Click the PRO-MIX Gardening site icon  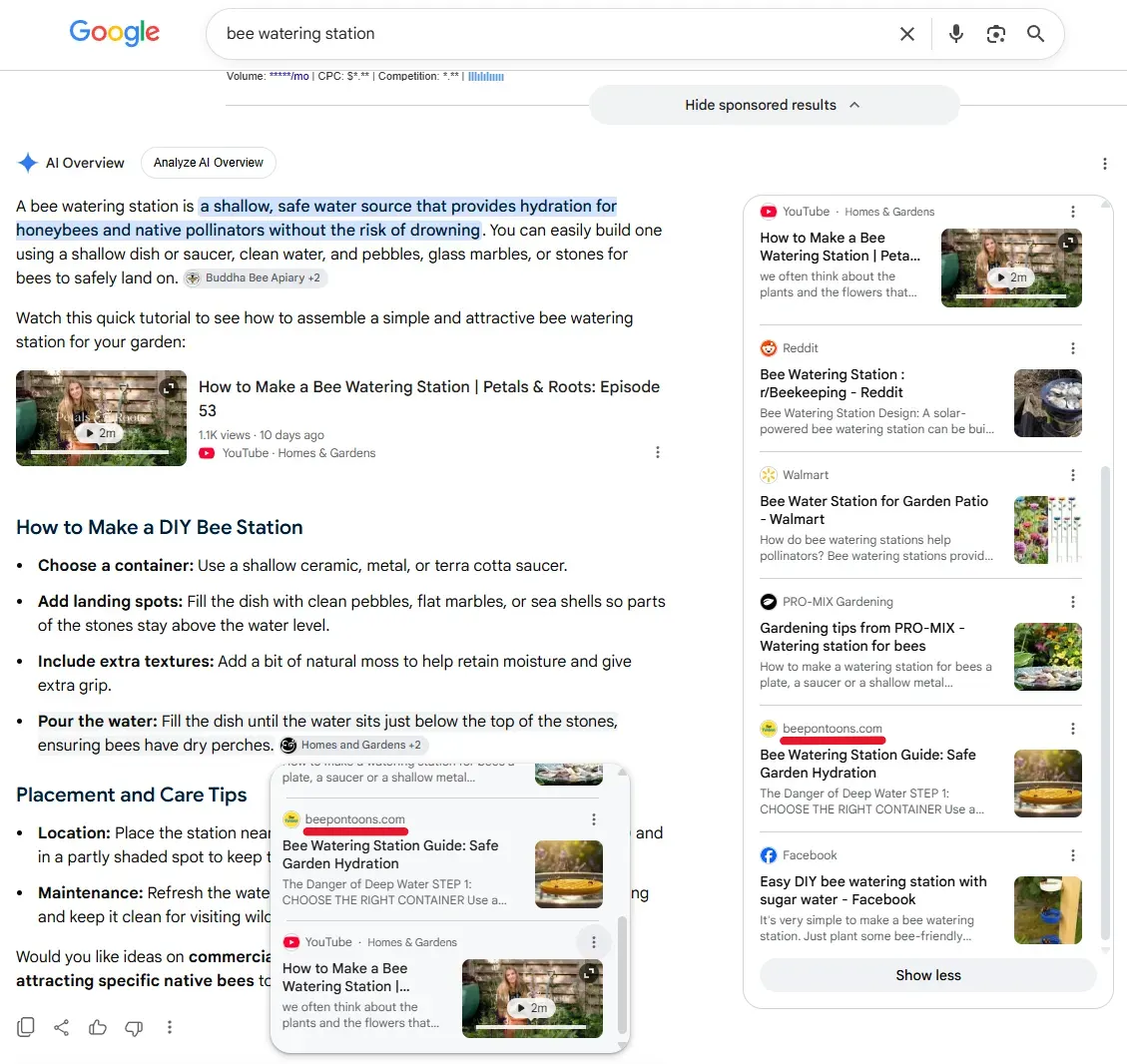pos(769,602)
